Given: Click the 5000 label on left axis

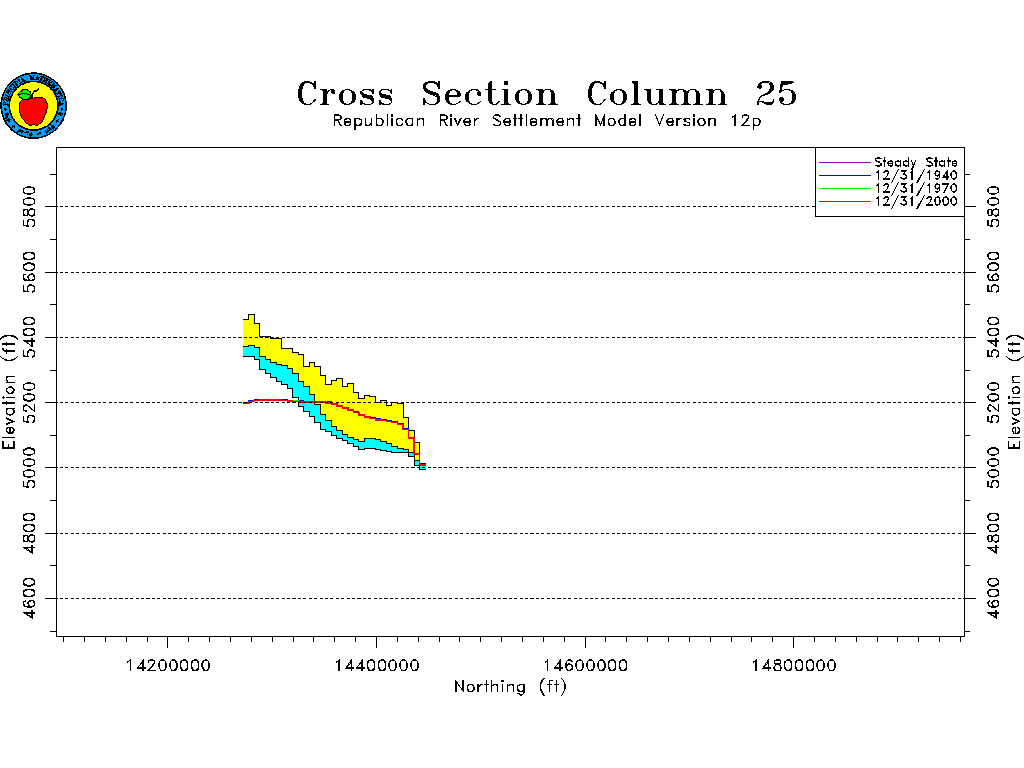Looking at the screenshot, I should 29,468.
